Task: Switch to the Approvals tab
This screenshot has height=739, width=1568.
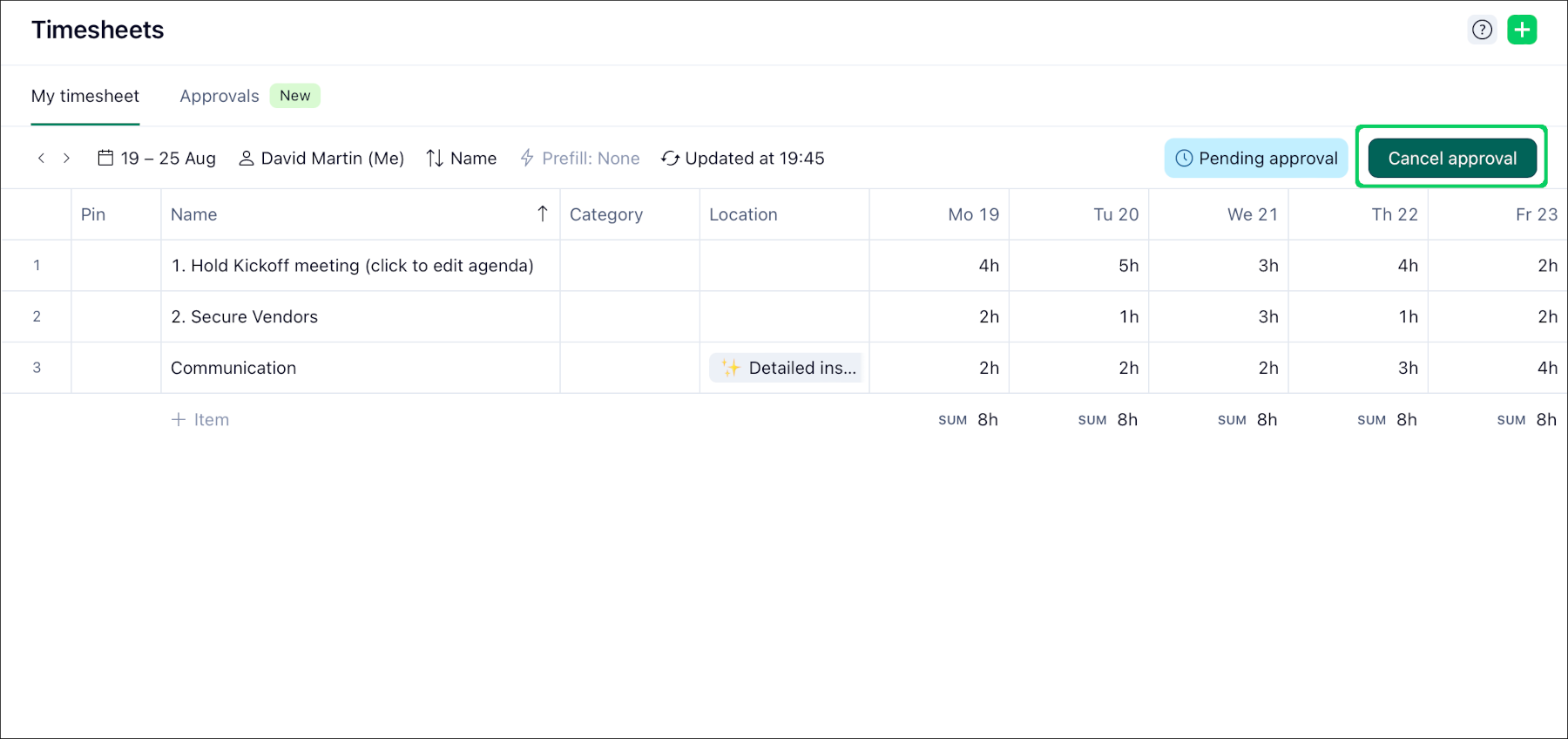Action: pyautogui.click(x=220, y=96)
